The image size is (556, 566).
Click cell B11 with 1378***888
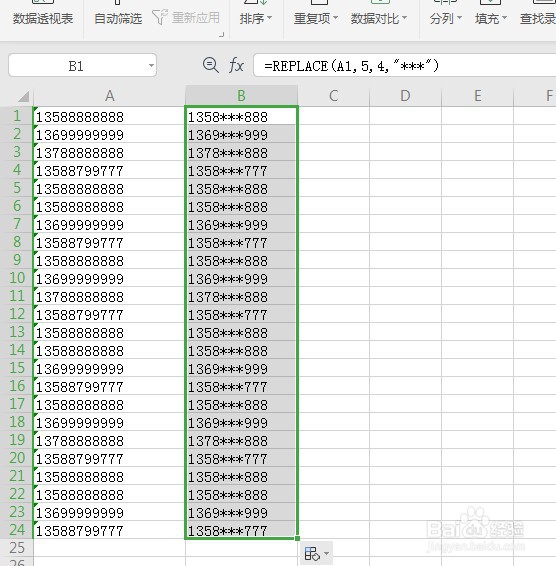click(241, 296)
